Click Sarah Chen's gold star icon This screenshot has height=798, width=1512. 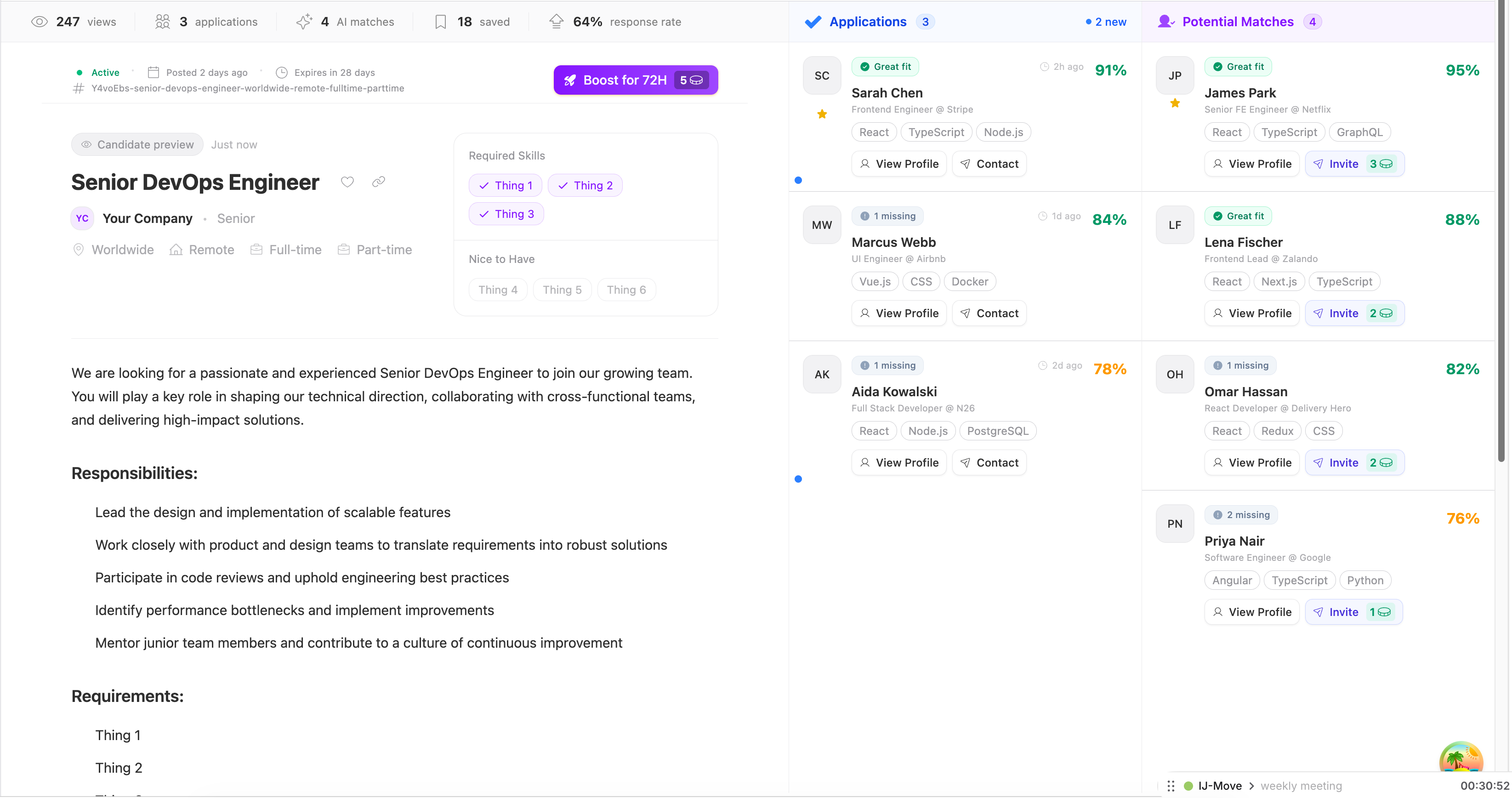tap(822, 114)
